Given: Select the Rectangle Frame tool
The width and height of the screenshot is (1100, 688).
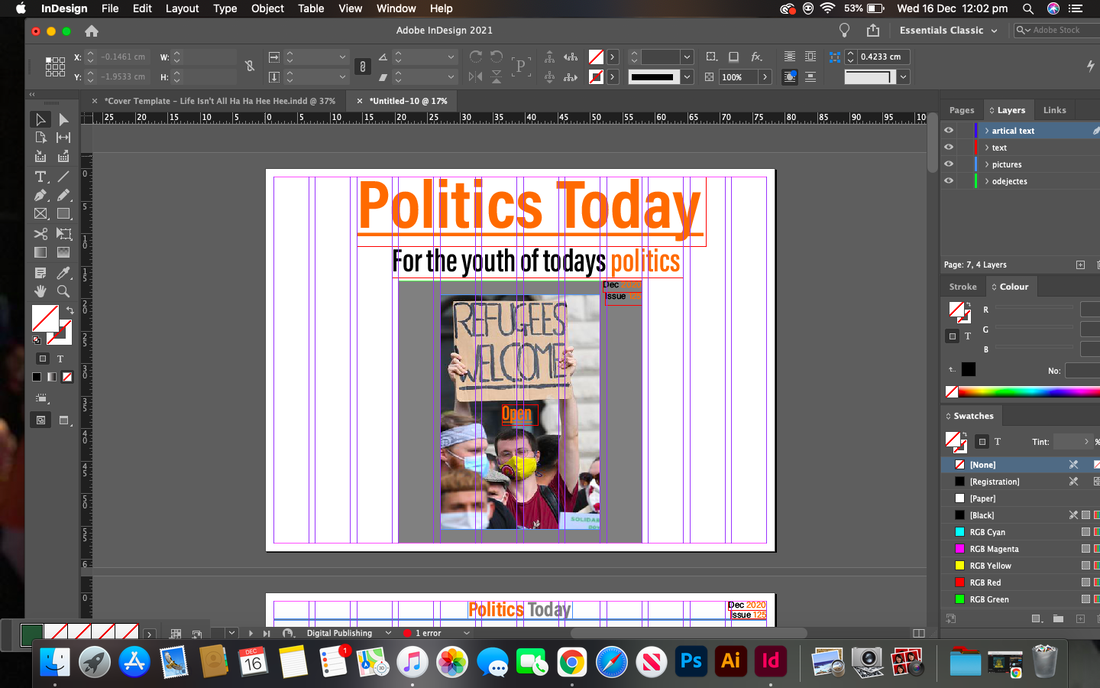Looking at the screenshot, I should click(x=41, y=214).
